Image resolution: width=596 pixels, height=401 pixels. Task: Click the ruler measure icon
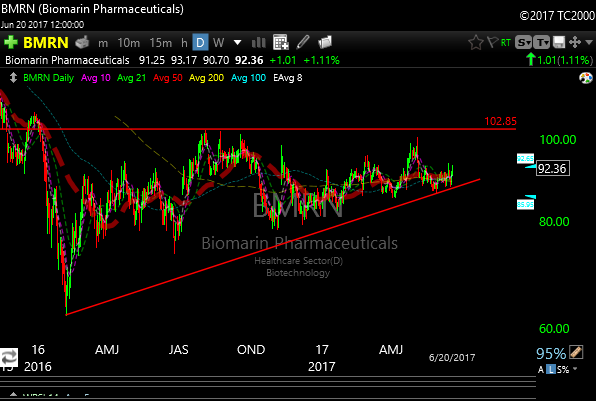point(576,352)
